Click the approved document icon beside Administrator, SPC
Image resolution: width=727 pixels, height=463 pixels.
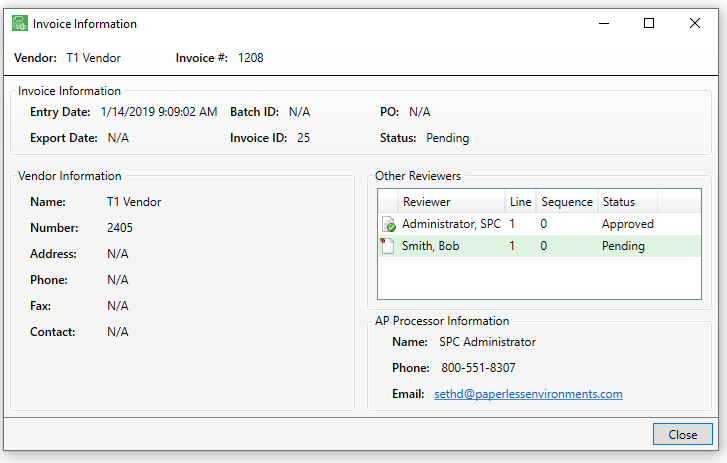[389, 224]
